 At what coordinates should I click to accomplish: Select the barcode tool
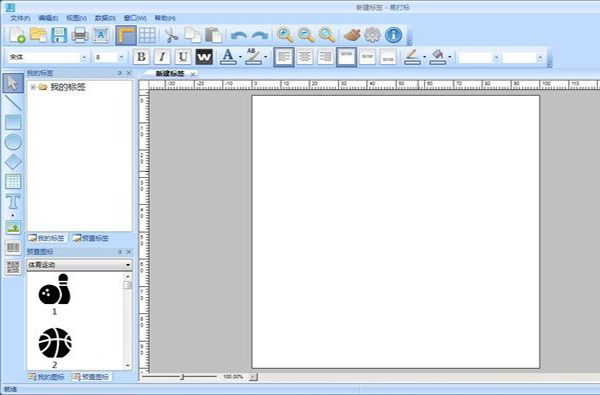(13, 247)
